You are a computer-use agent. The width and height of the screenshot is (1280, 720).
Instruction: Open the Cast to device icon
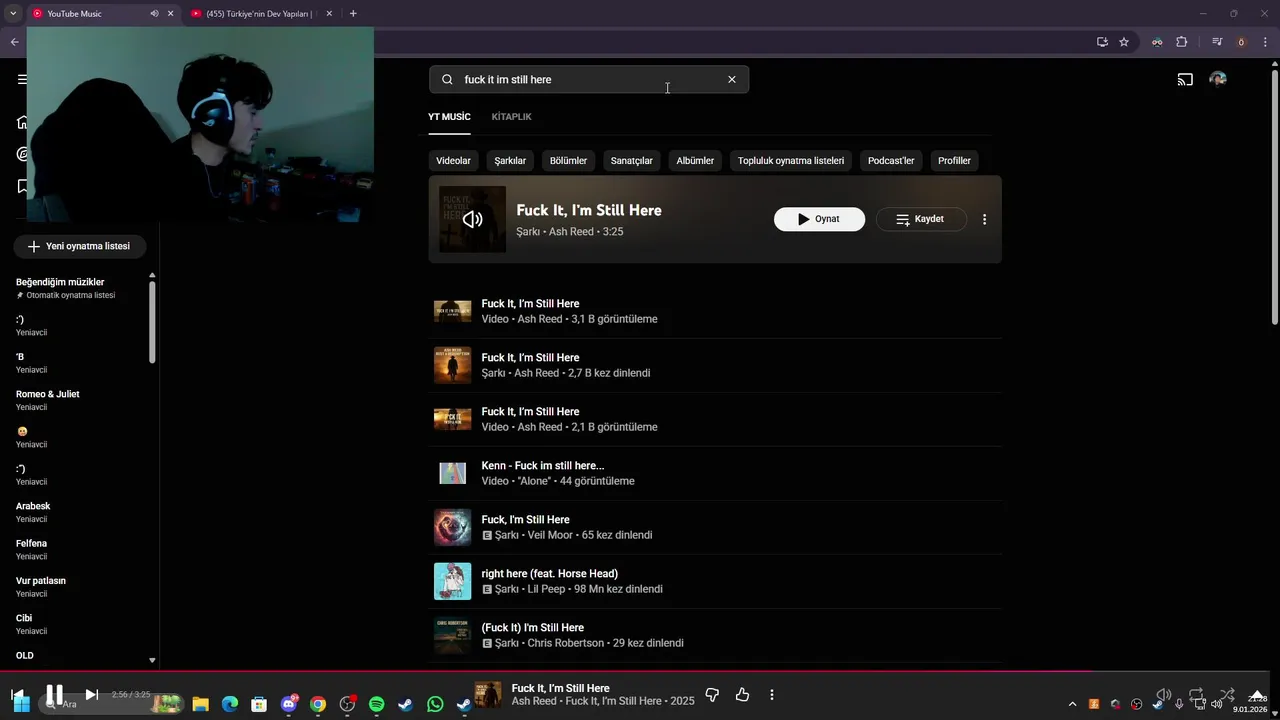click(1185, 79)
